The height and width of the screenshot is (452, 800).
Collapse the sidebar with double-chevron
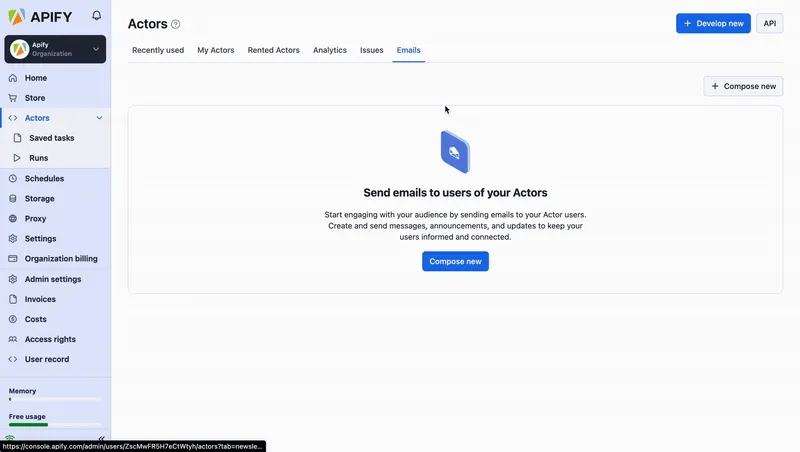pyautogui.click(x=102, y=438)
